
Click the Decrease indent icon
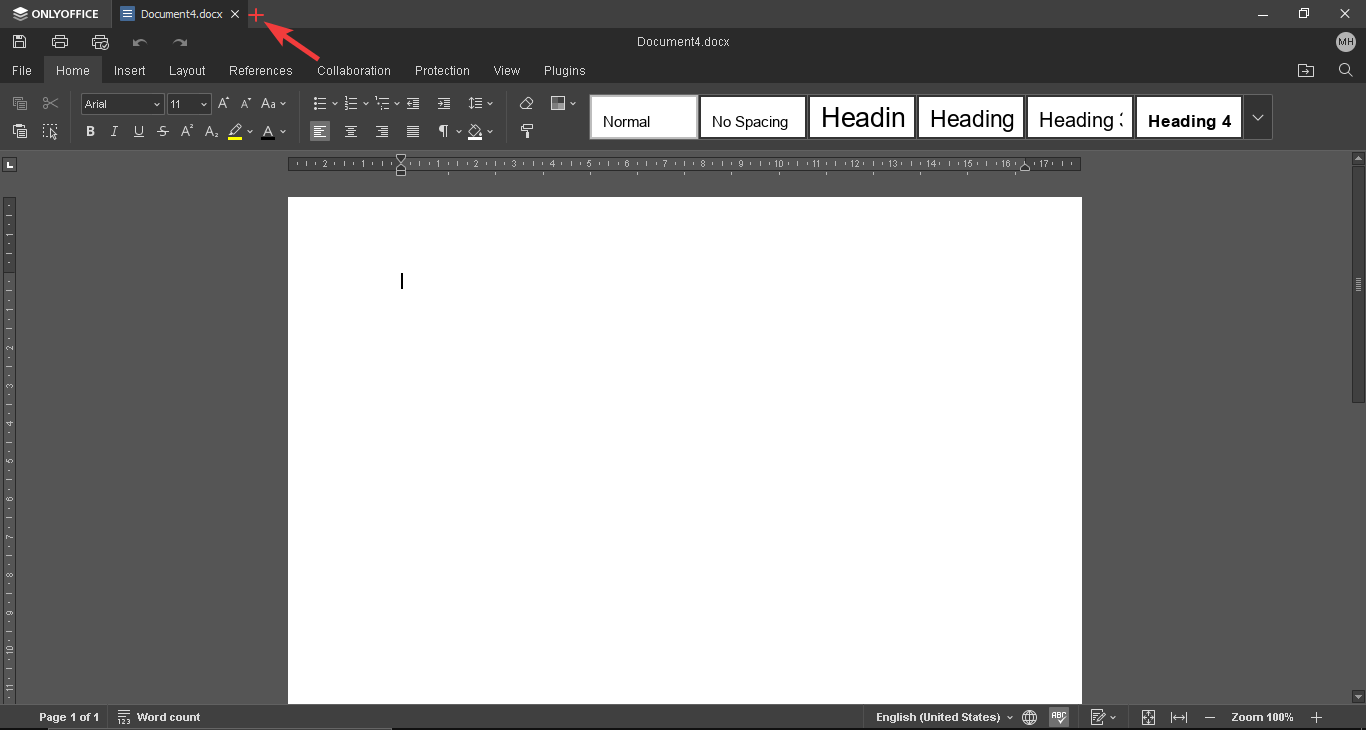(413, 103)
